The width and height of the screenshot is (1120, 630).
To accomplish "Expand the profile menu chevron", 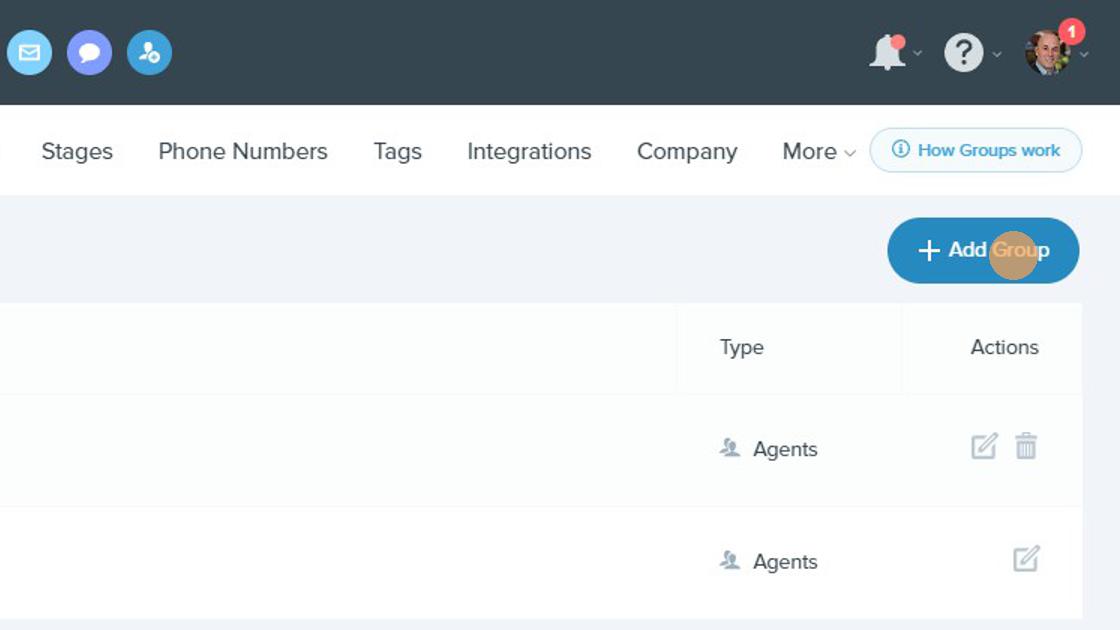I will (1084, 54).
